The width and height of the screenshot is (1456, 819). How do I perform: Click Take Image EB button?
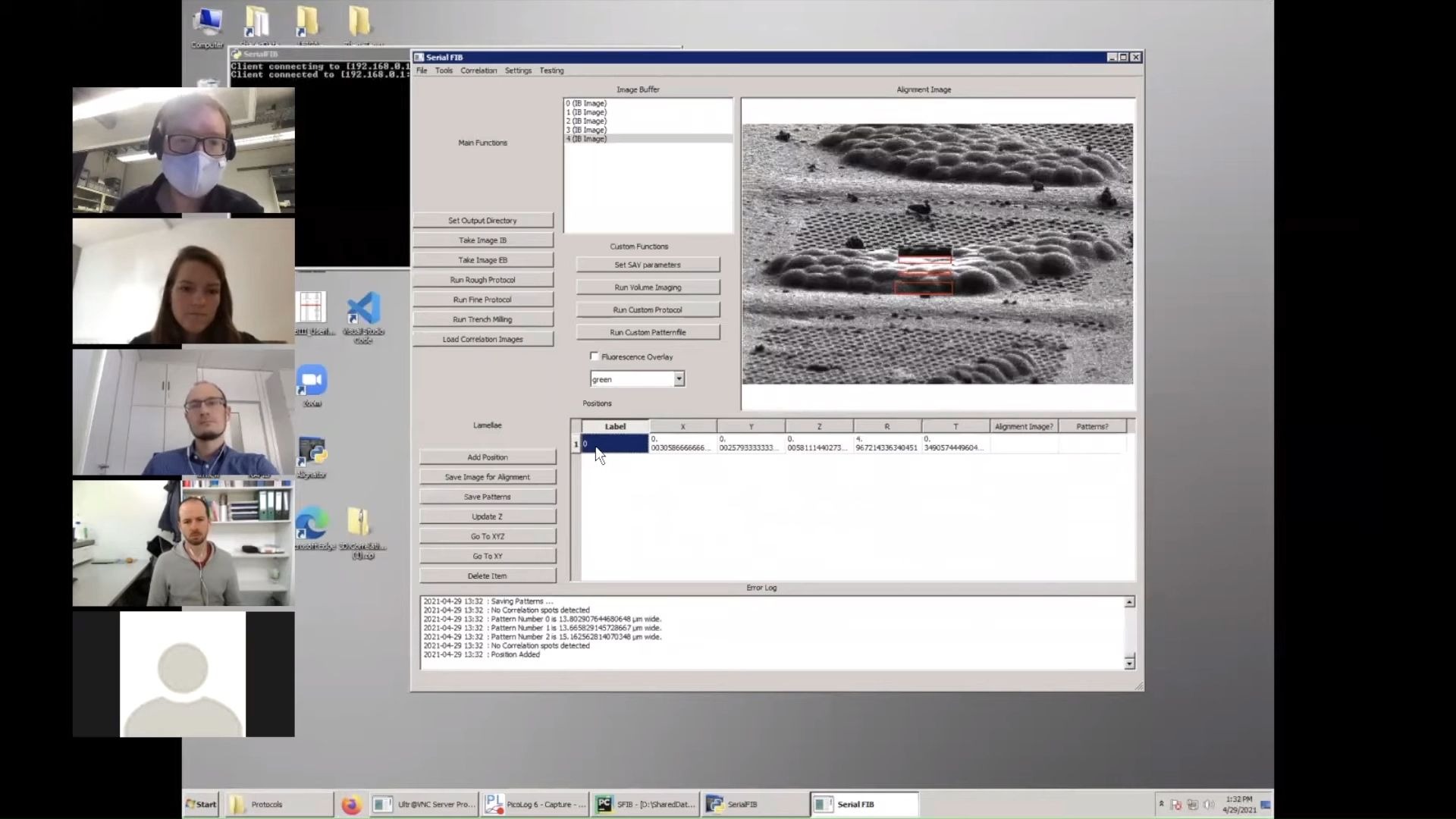483,260
